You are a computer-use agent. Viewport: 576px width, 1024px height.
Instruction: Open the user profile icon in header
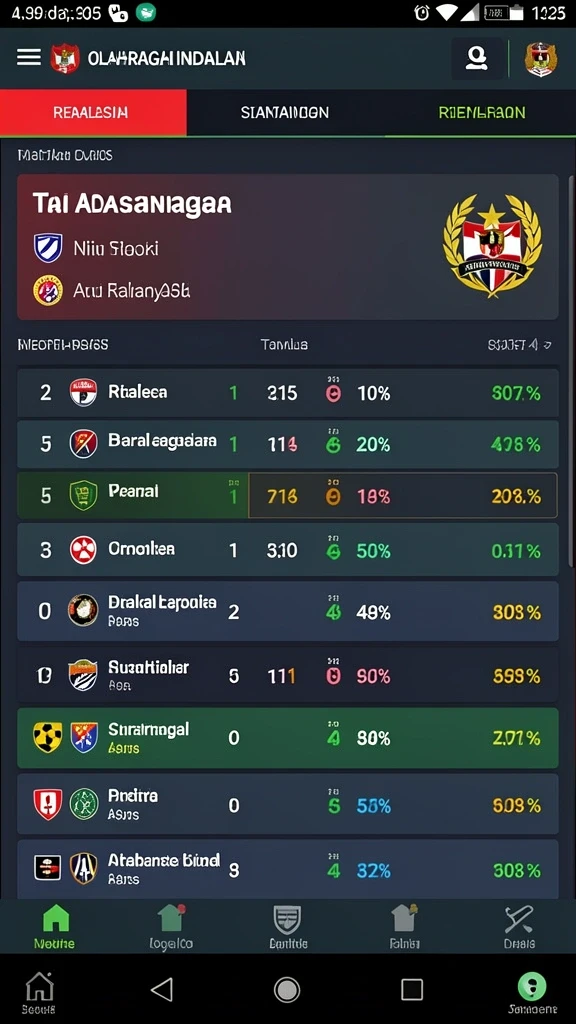click(x=477, y=58)
